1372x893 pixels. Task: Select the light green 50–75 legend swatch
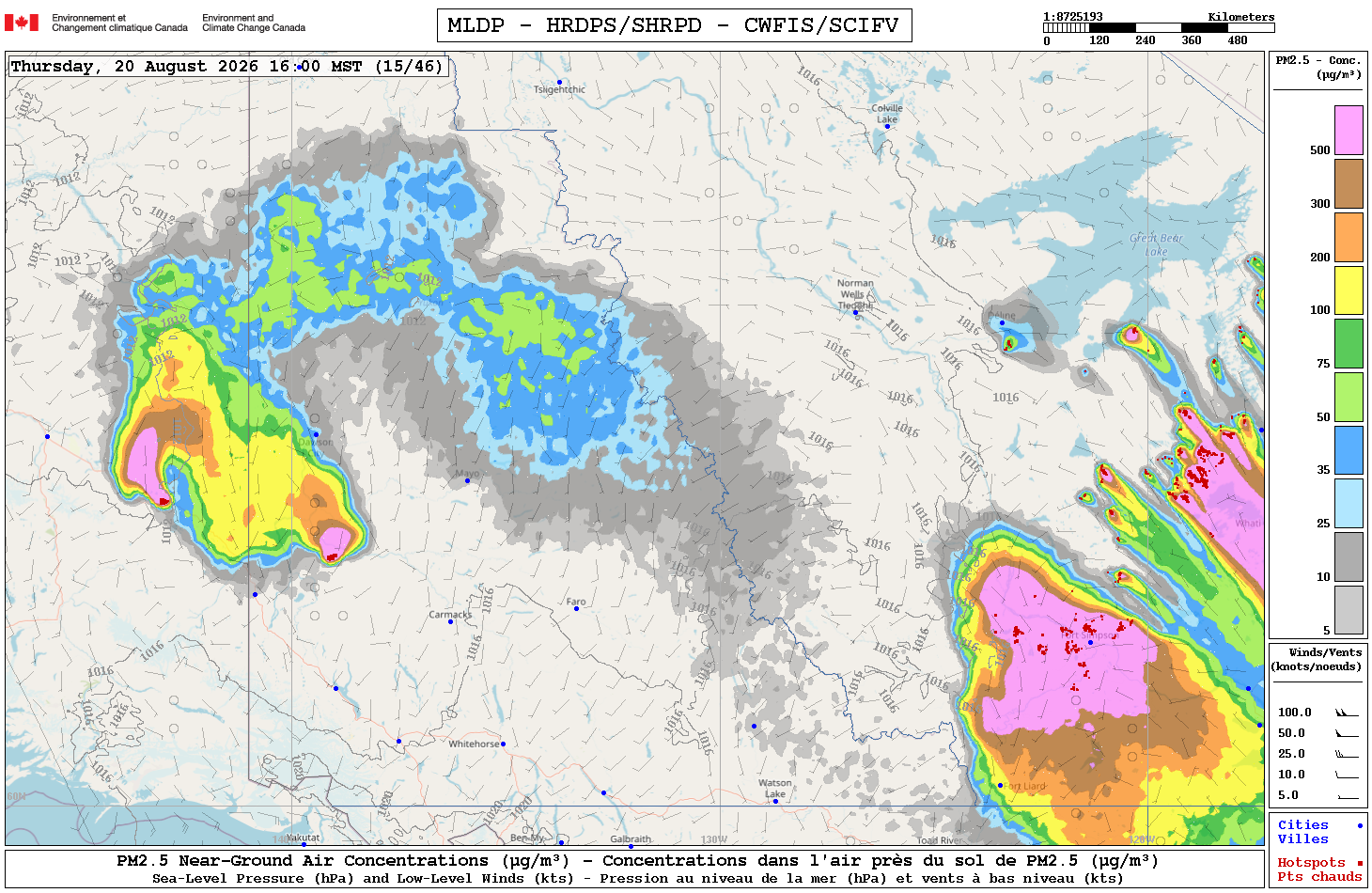tap(1349, 397)
